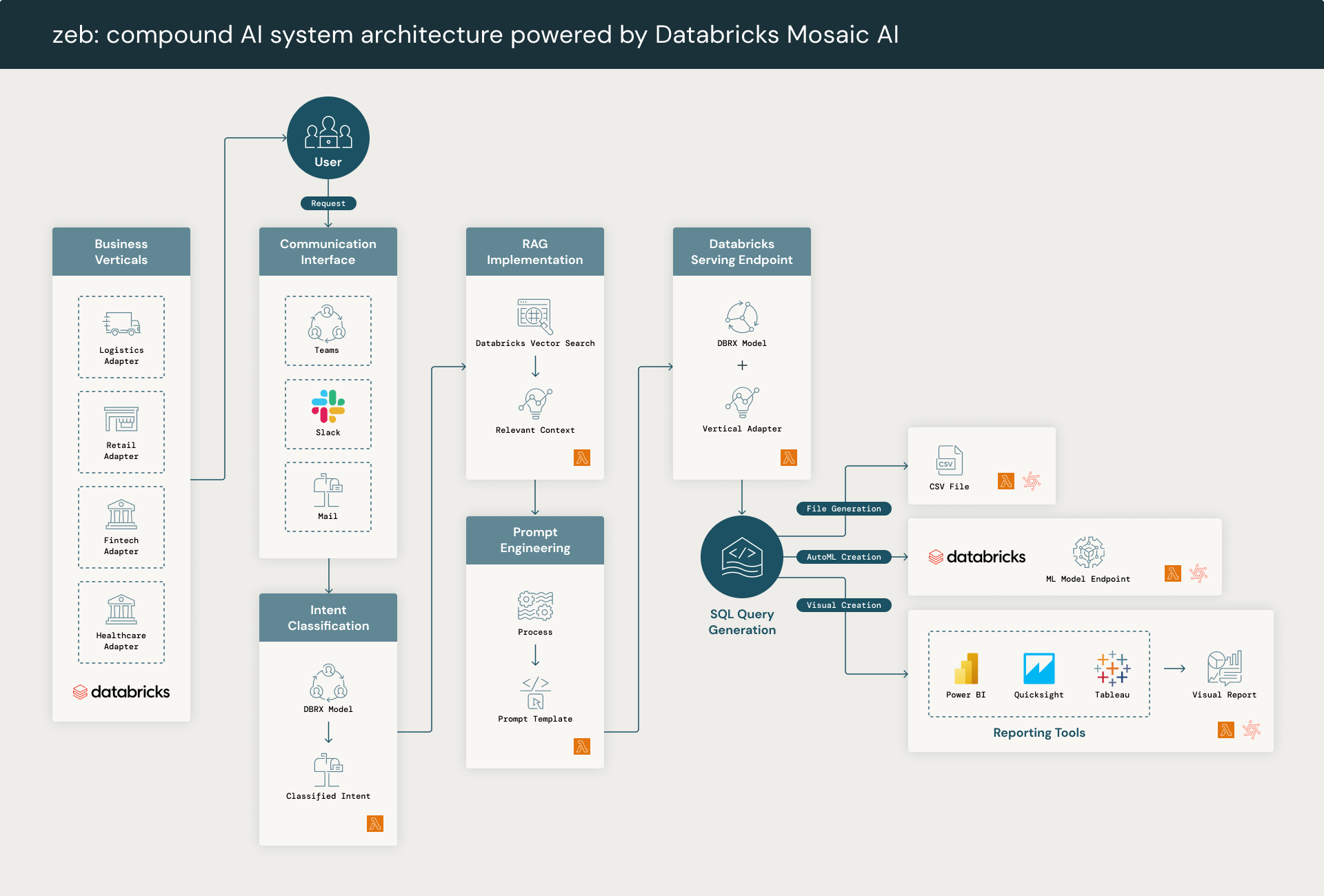Click the Quicksight icon

1039,668
